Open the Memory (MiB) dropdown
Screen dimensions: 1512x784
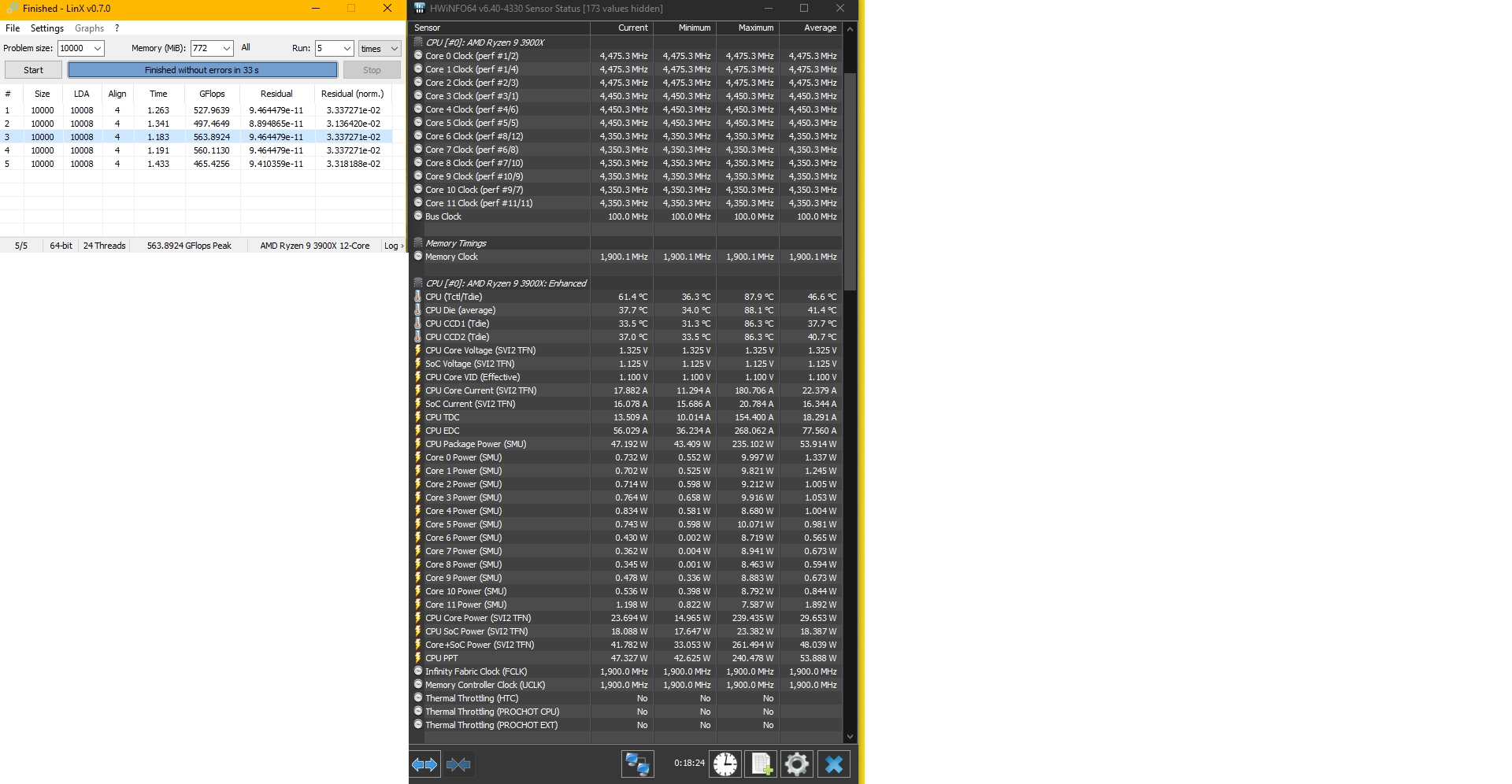[x=227, y=49]
